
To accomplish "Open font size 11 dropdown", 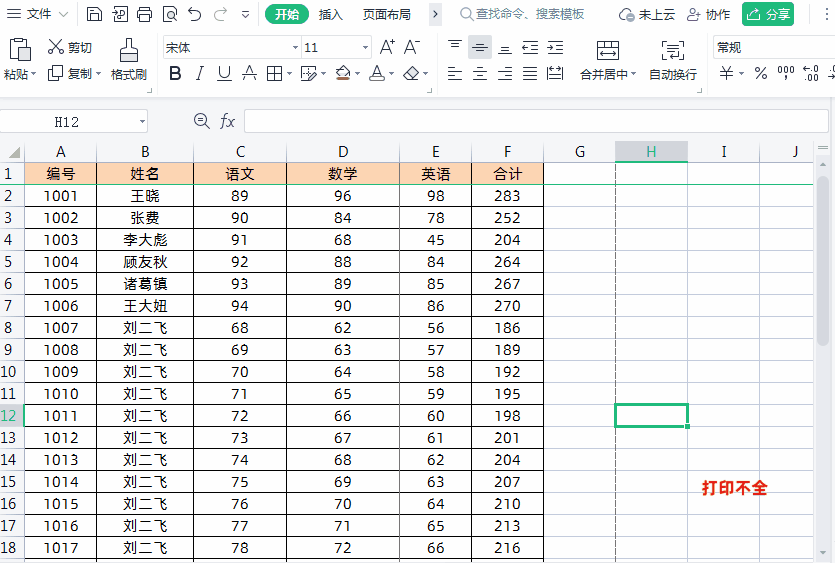I will pyautogui.click(x=365, y=47).
